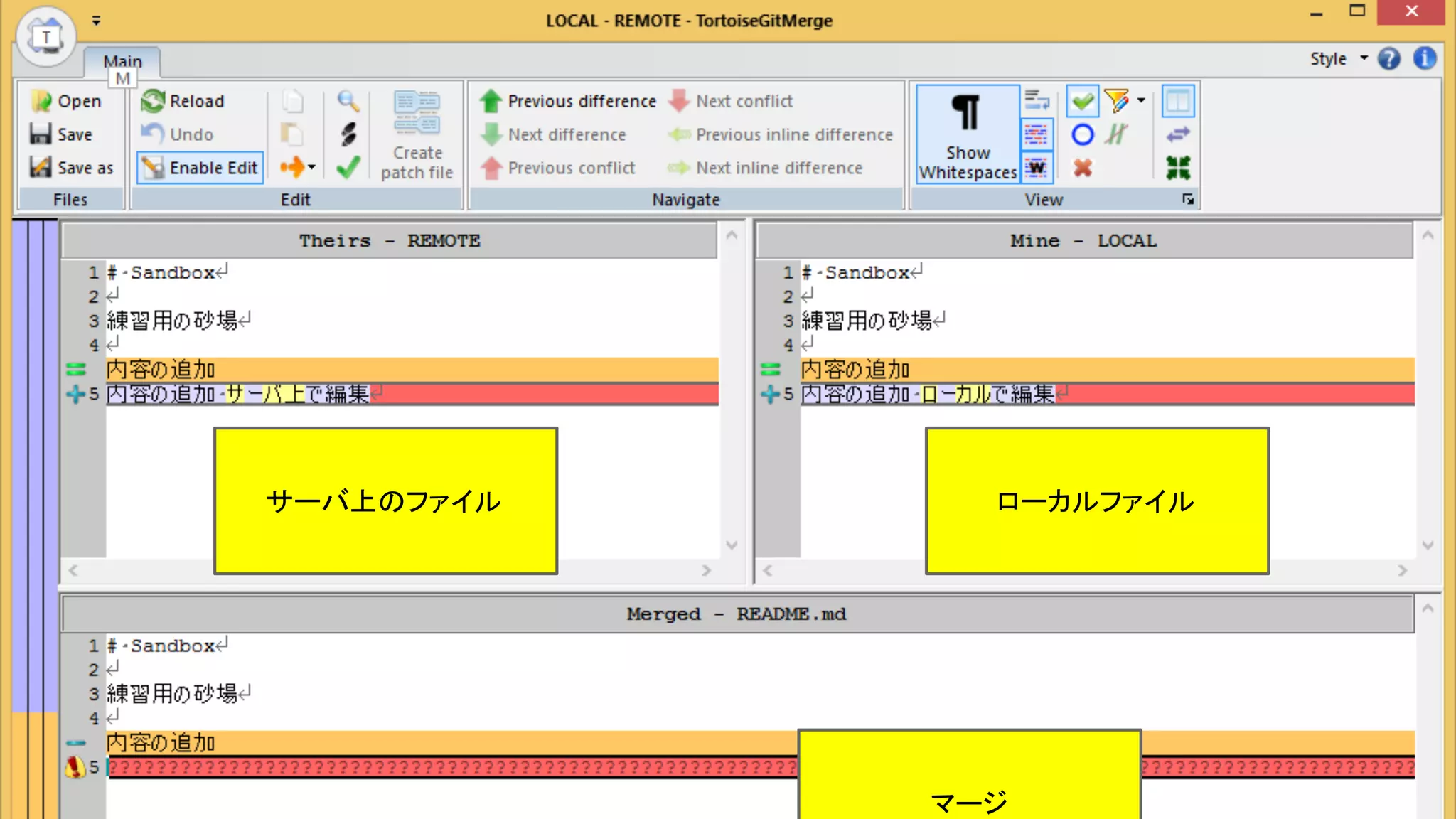Click the Enable Edit button
Image resolution: width=1456 pixels, height=819 pixels.
point(200,168)
